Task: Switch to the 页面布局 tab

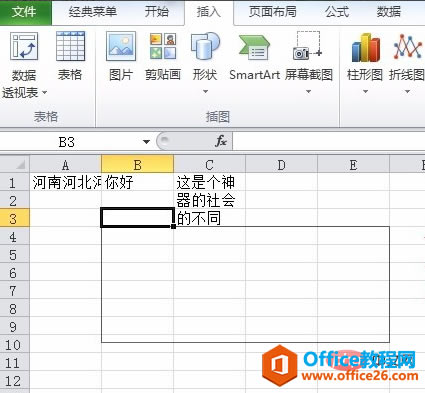Action: [x=273, y=12]
